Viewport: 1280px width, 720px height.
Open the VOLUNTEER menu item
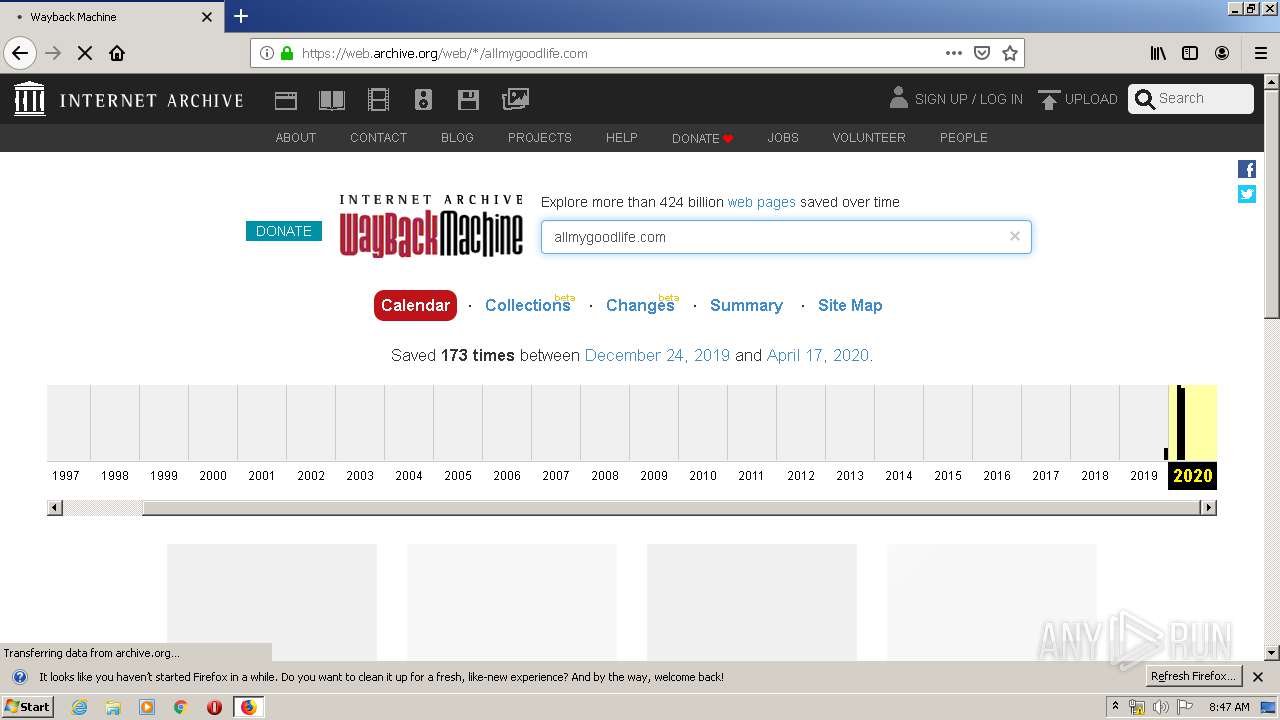(x=869, y=138)
